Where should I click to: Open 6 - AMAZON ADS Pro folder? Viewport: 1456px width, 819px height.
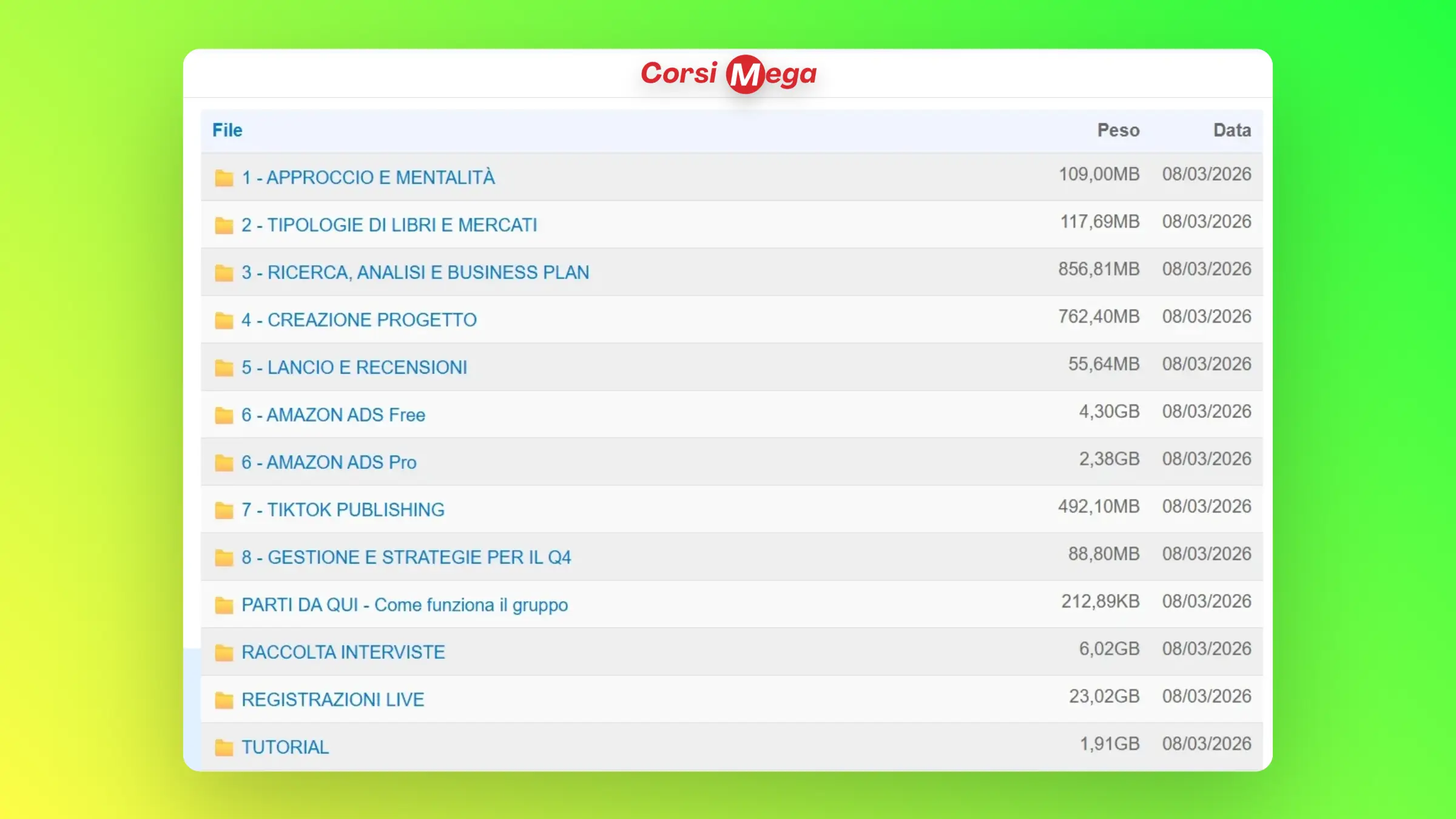329,462
